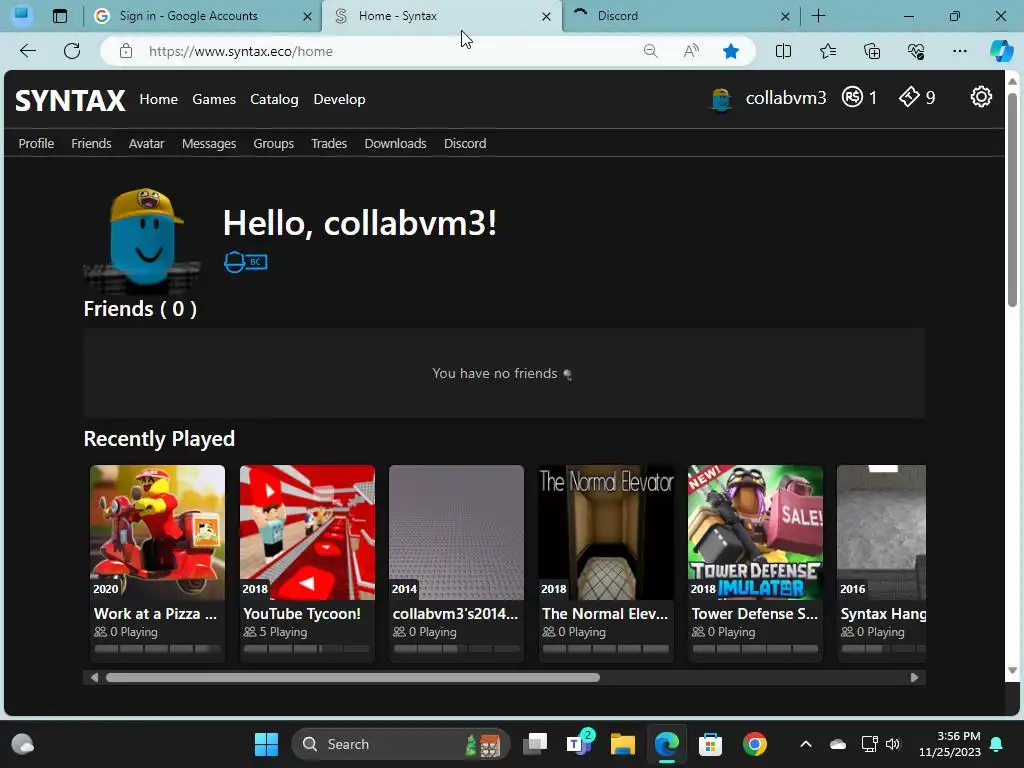Switch to the Discord browser tab
1024x768 pixels.
pos(672,16)
